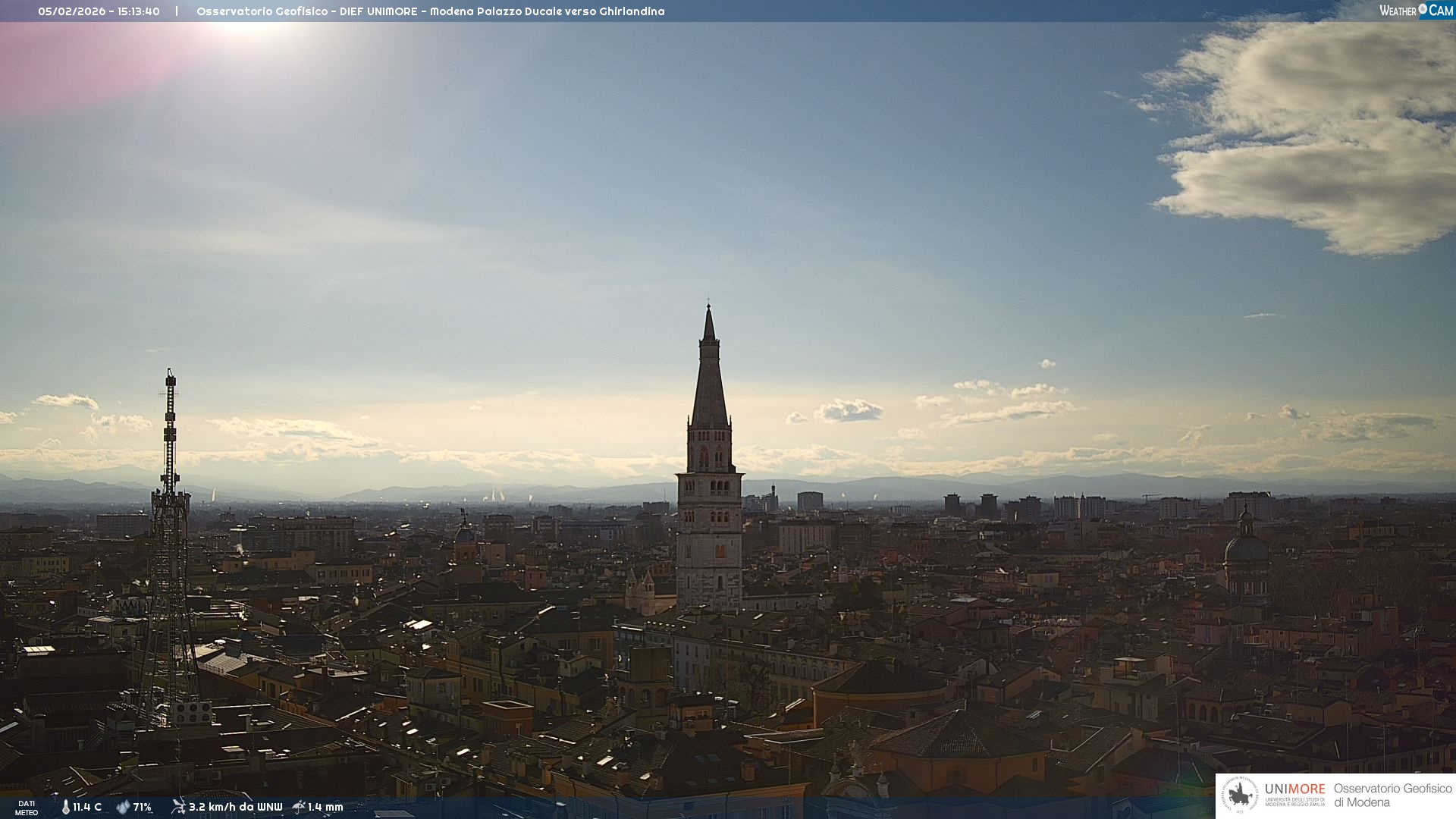The image size is (1456, 819).
Task: Click the WeatherCam camera lens icon
Action: coord(1423,9)
